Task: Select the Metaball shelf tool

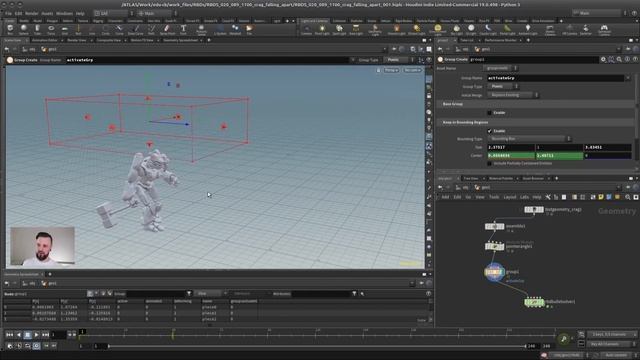Action: pos(235,29)
